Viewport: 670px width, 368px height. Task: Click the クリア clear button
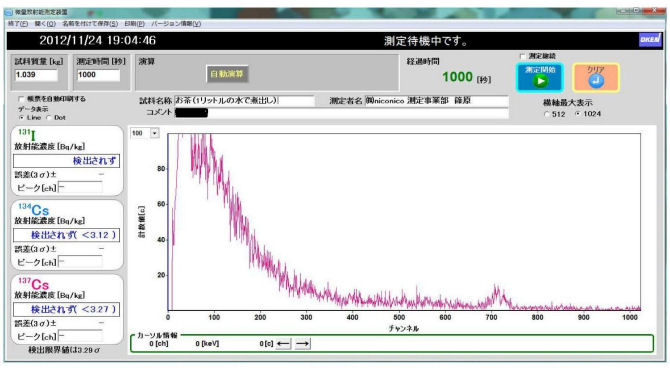(x=596, y=77)
